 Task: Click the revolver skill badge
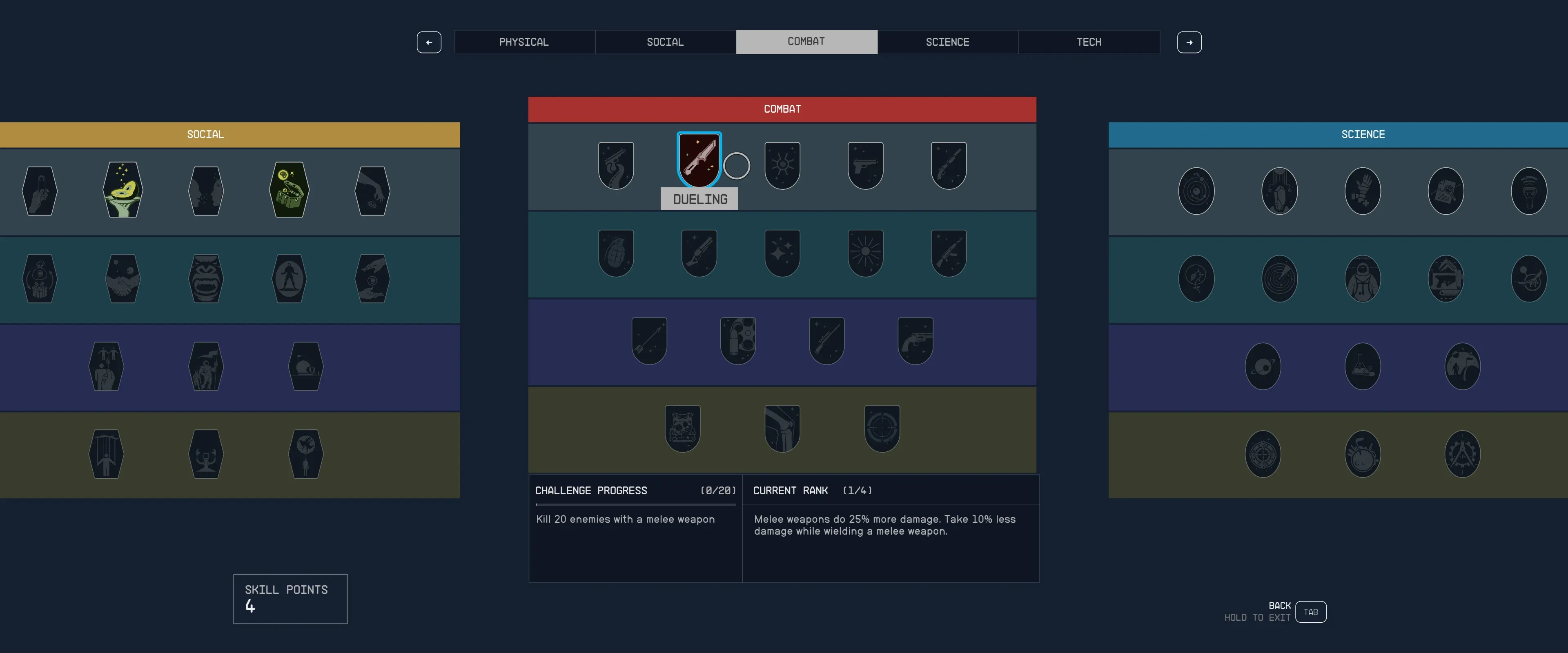[915, 340]
